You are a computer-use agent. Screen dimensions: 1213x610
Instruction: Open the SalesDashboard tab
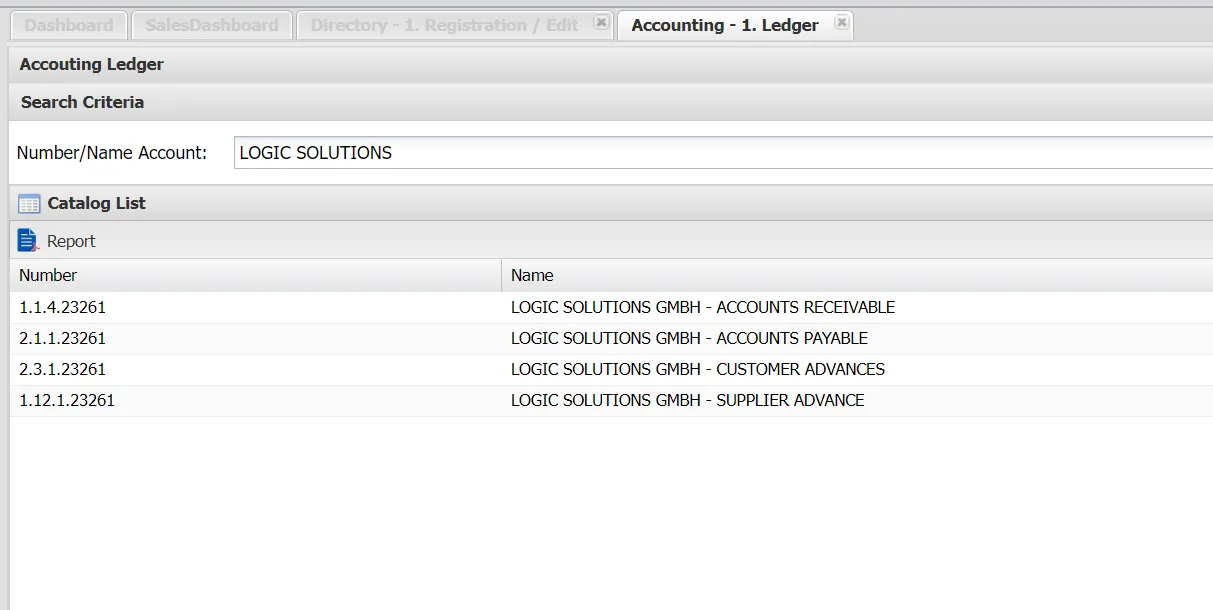211,25
